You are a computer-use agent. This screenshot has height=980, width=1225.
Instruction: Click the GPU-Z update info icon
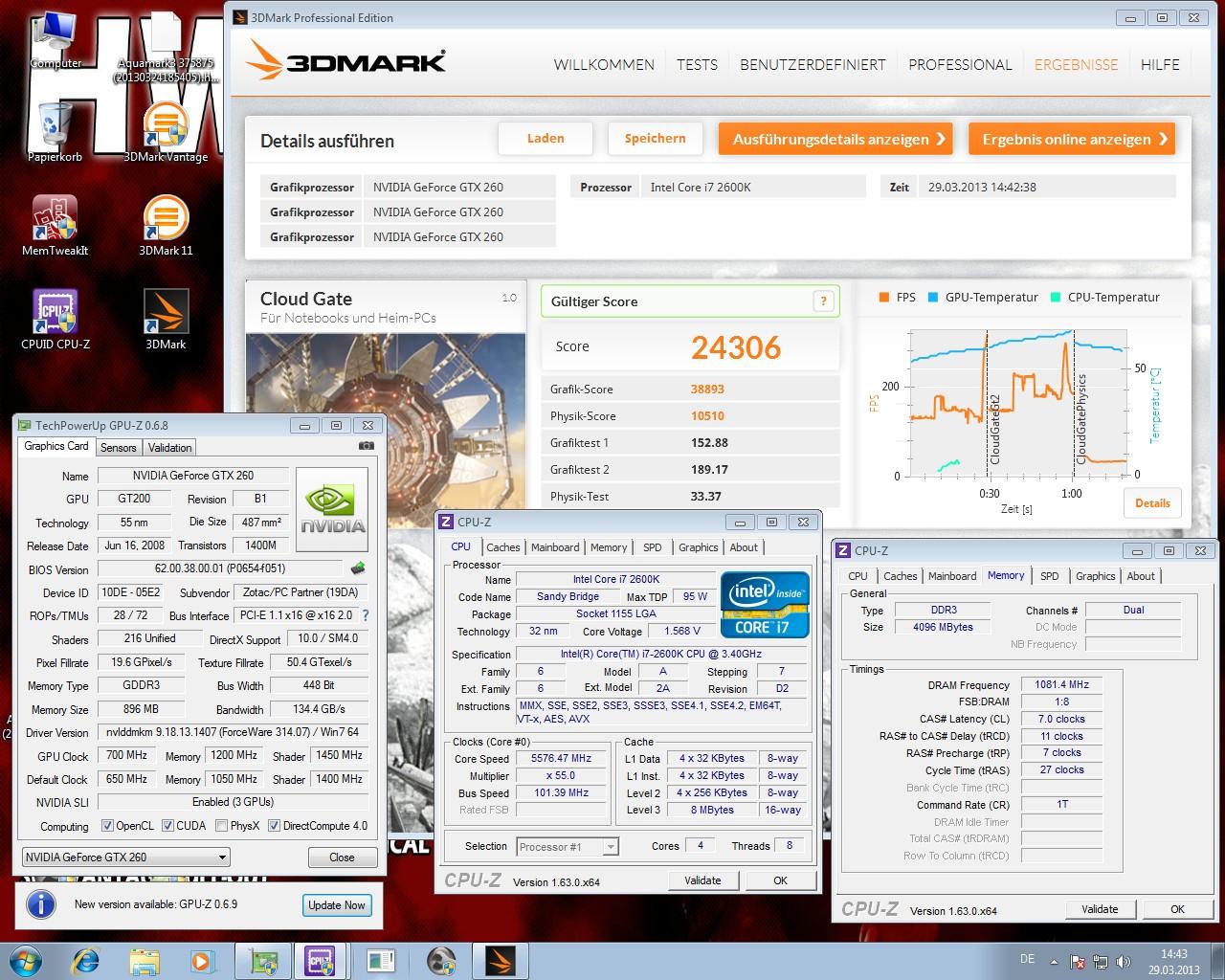pos(40,904)
